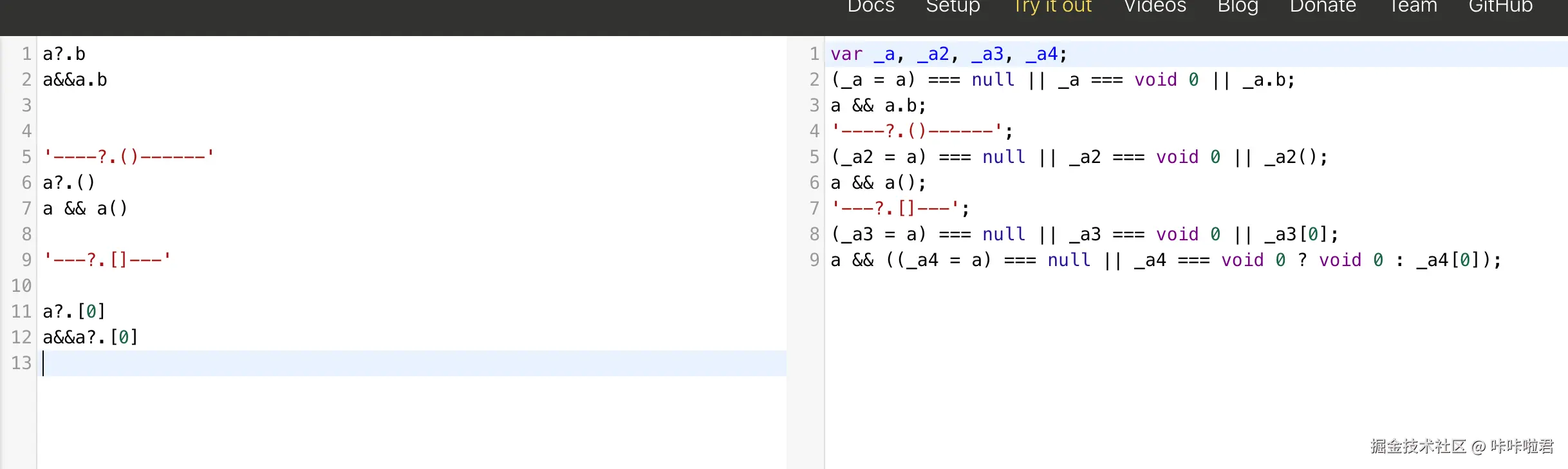Click output line ending '_a.b;'
This screenshot has height=469, width=1568.
(1063, 80)
